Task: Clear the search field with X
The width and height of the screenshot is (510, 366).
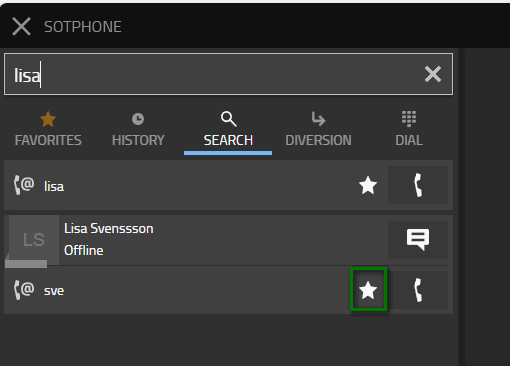Action: [433, 74]
